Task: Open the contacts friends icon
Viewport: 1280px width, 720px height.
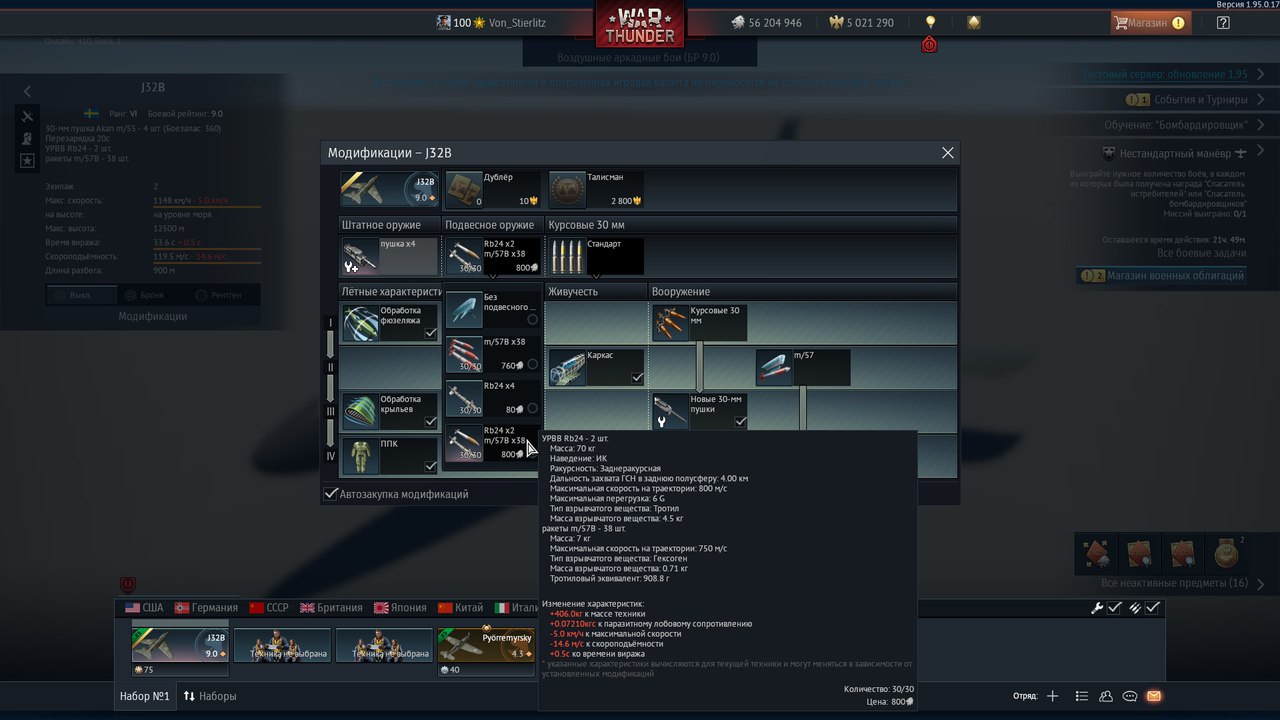Action: (1106, 696)
